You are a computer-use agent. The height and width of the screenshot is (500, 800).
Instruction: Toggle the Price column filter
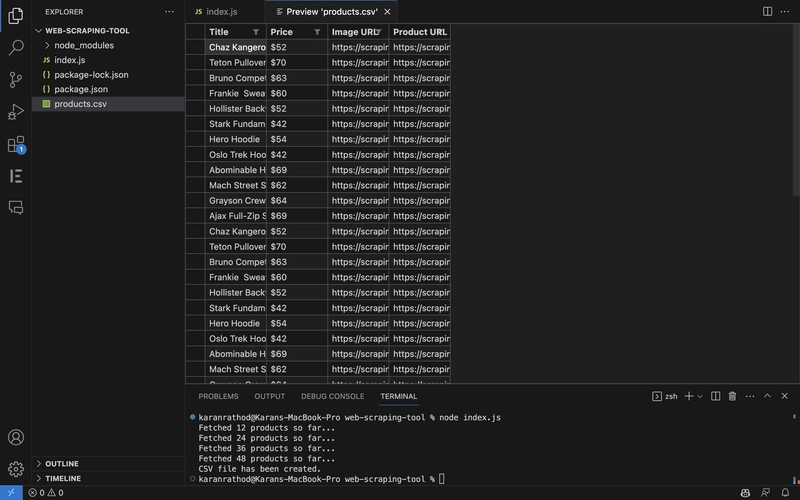click(x=317, y=32)
